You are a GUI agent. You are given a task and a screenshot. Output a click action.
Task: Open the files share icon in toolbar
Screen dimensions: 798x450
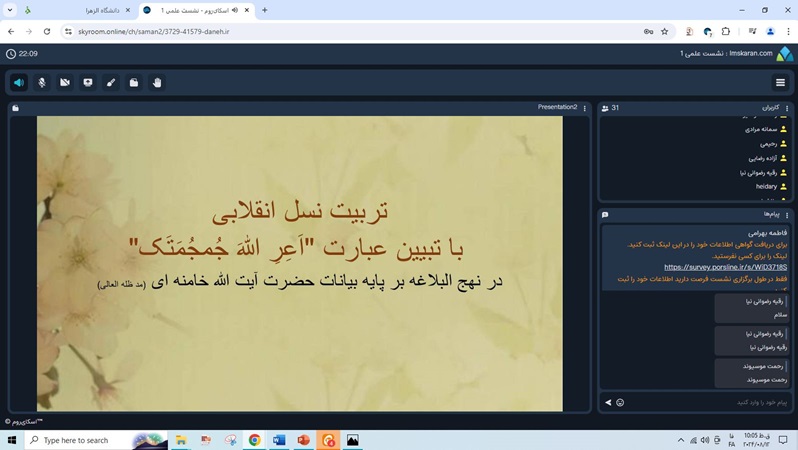coord(134,82)
